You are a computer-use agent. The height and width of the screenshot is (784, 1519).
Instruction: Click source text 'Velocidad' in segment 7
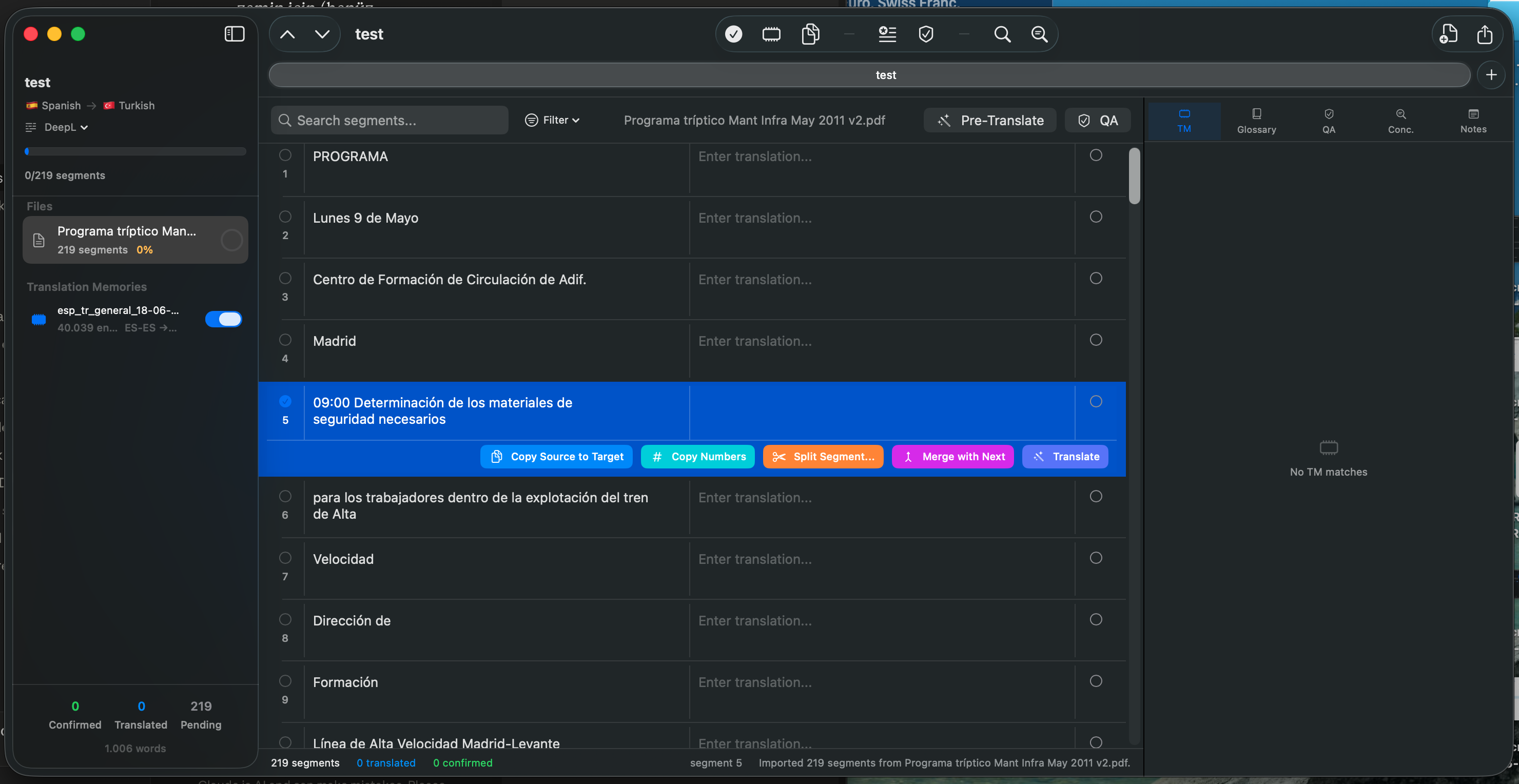(343, 559)
